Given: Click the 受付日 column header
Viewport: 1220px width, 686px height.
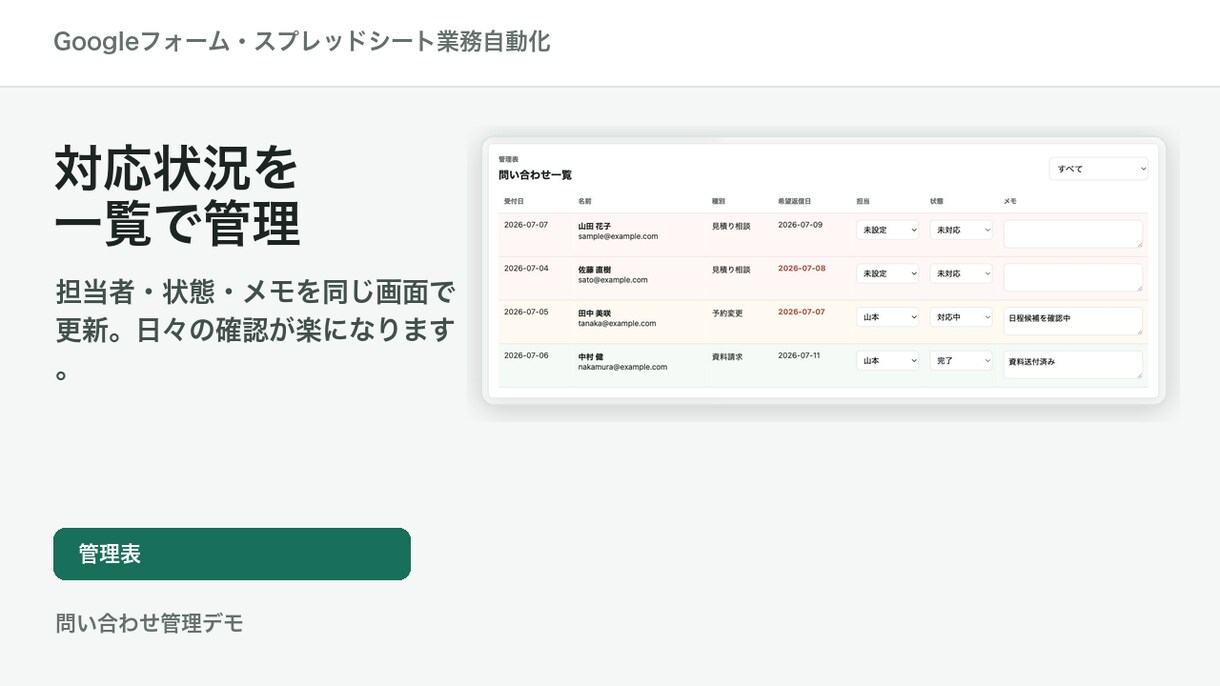Looking at the screenshot, I should pyautogui.click(x=513, y=201).
